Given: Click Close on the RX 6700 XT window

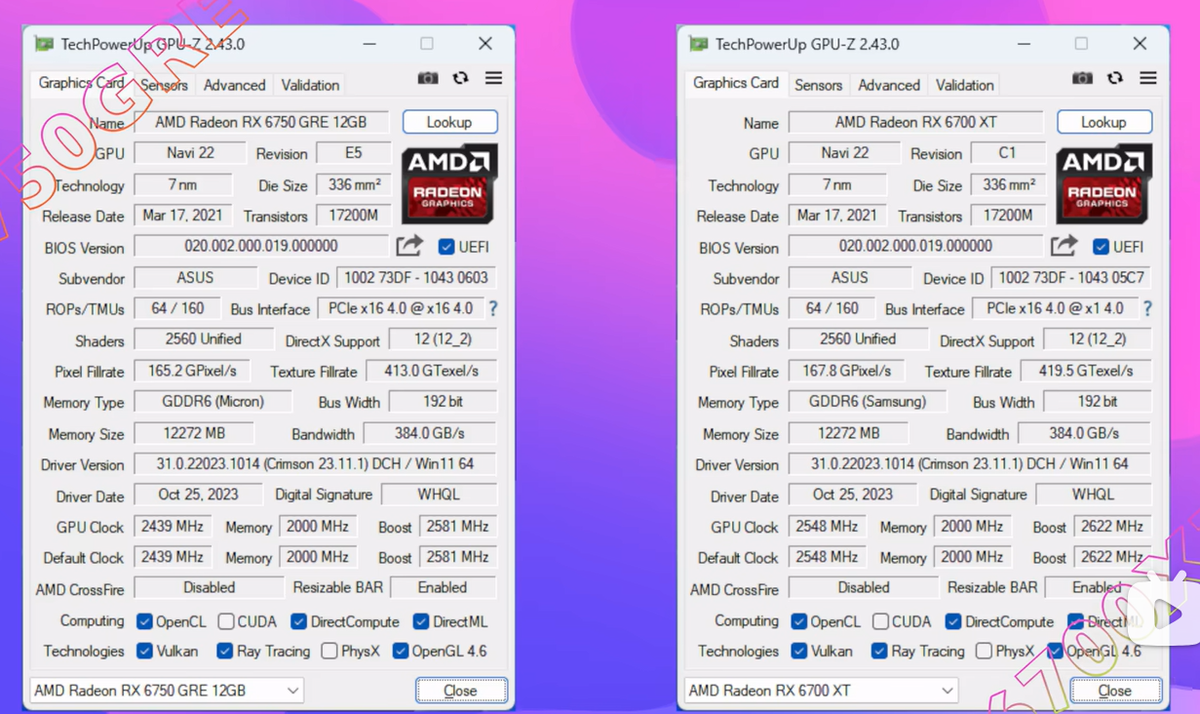Looking at the screenshot, I should [x=1115, y=690].
